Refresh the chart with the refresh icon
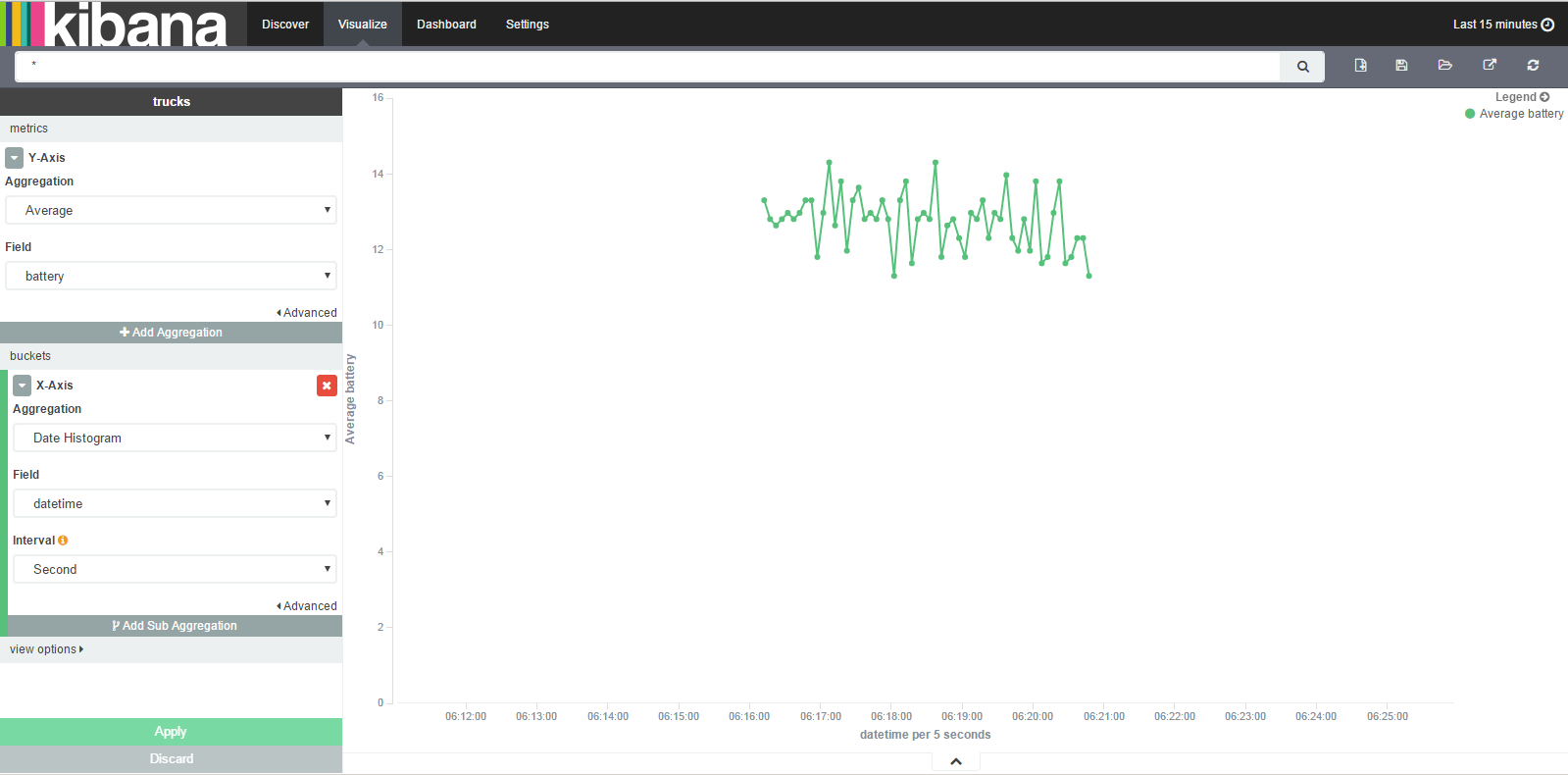Screen dimensions: 1568x775 click(x=1533, y=65)
